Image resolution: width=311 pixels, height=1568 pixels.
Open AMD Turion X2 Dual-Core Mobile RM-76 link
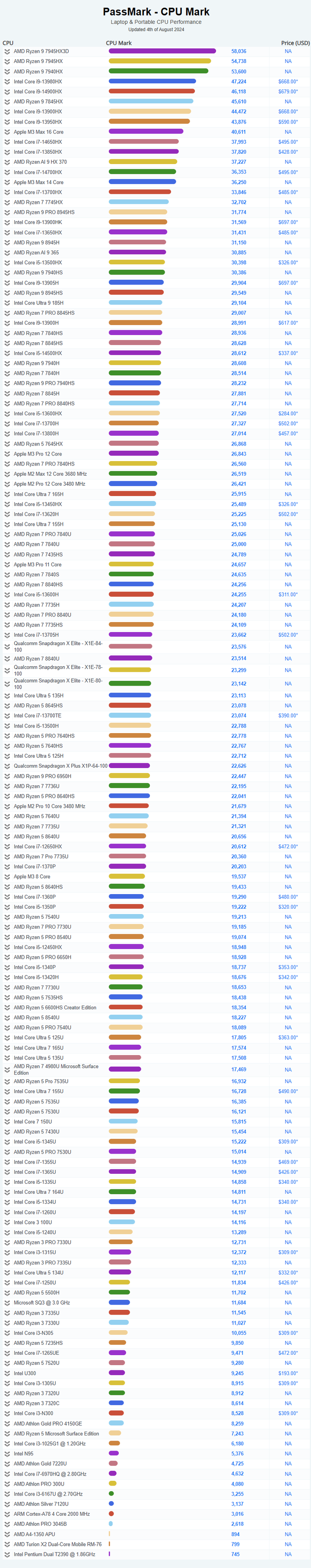[58, 1544]
